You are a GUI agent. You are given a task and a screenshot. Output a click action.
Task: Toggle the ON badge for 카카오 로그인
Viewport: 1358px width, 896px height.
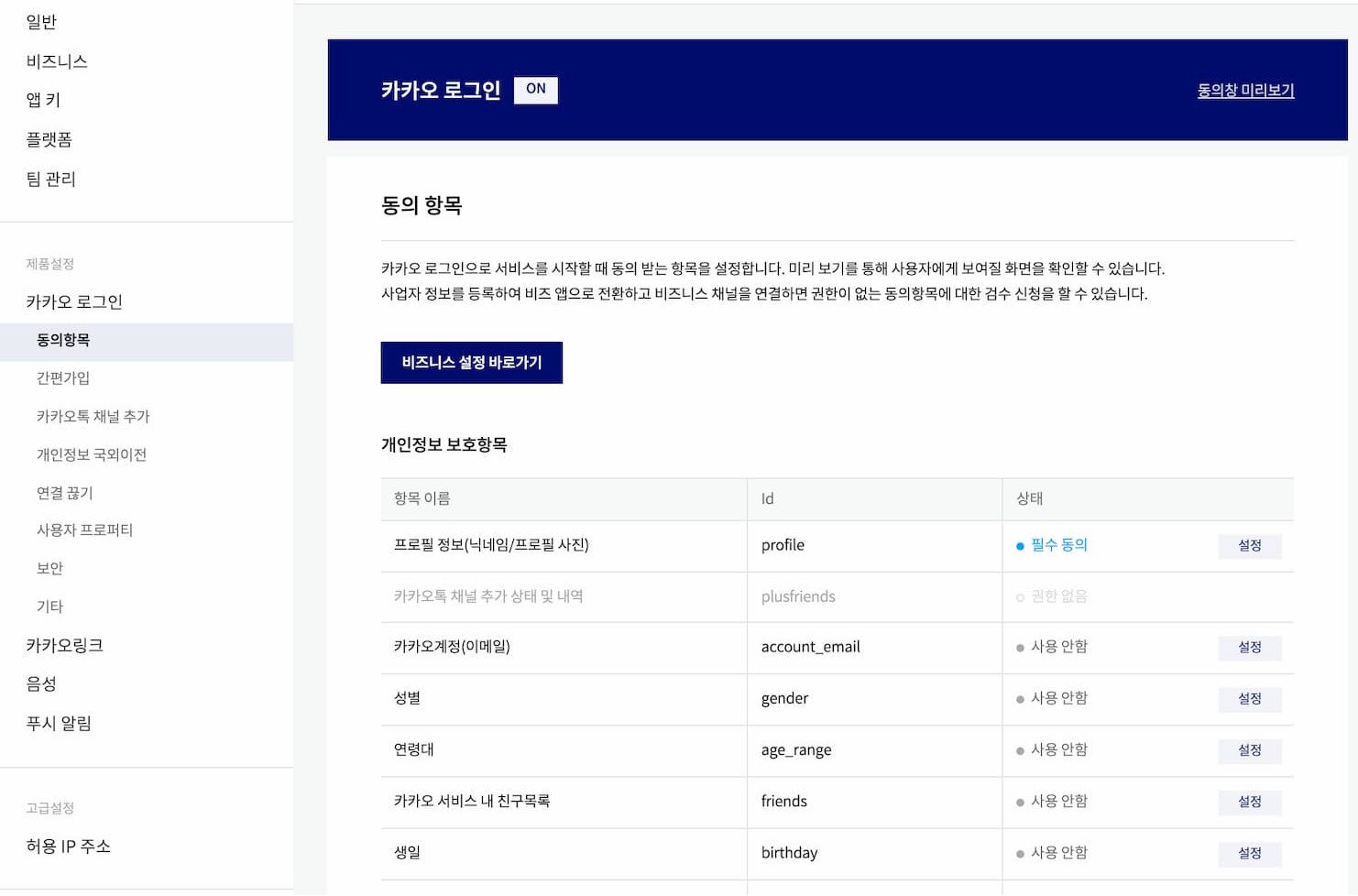[x=536, y=89]
